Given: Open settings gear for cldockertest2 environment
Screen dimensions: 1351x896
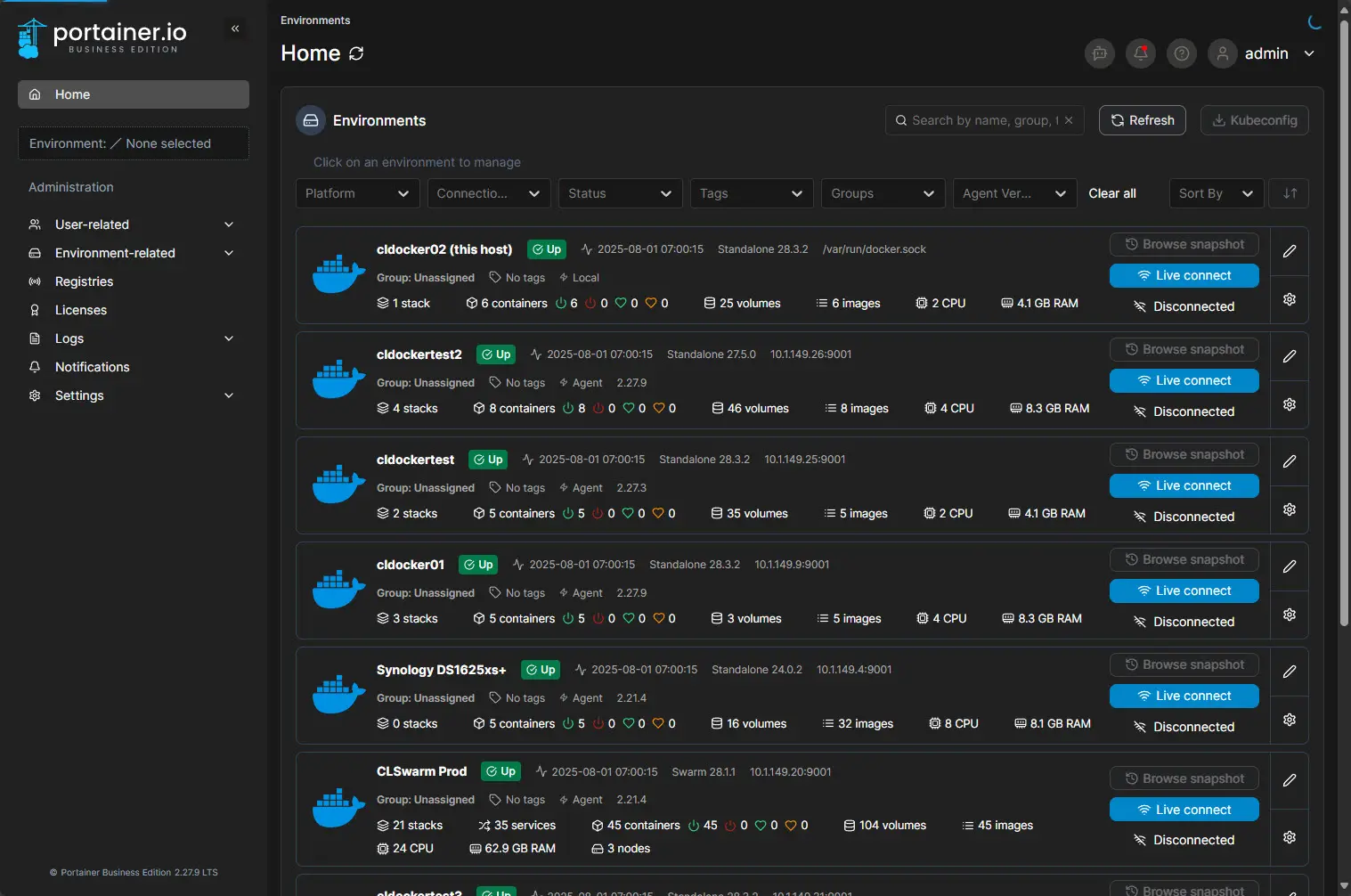Looking at the screenshot, I should coord(1290,404).
